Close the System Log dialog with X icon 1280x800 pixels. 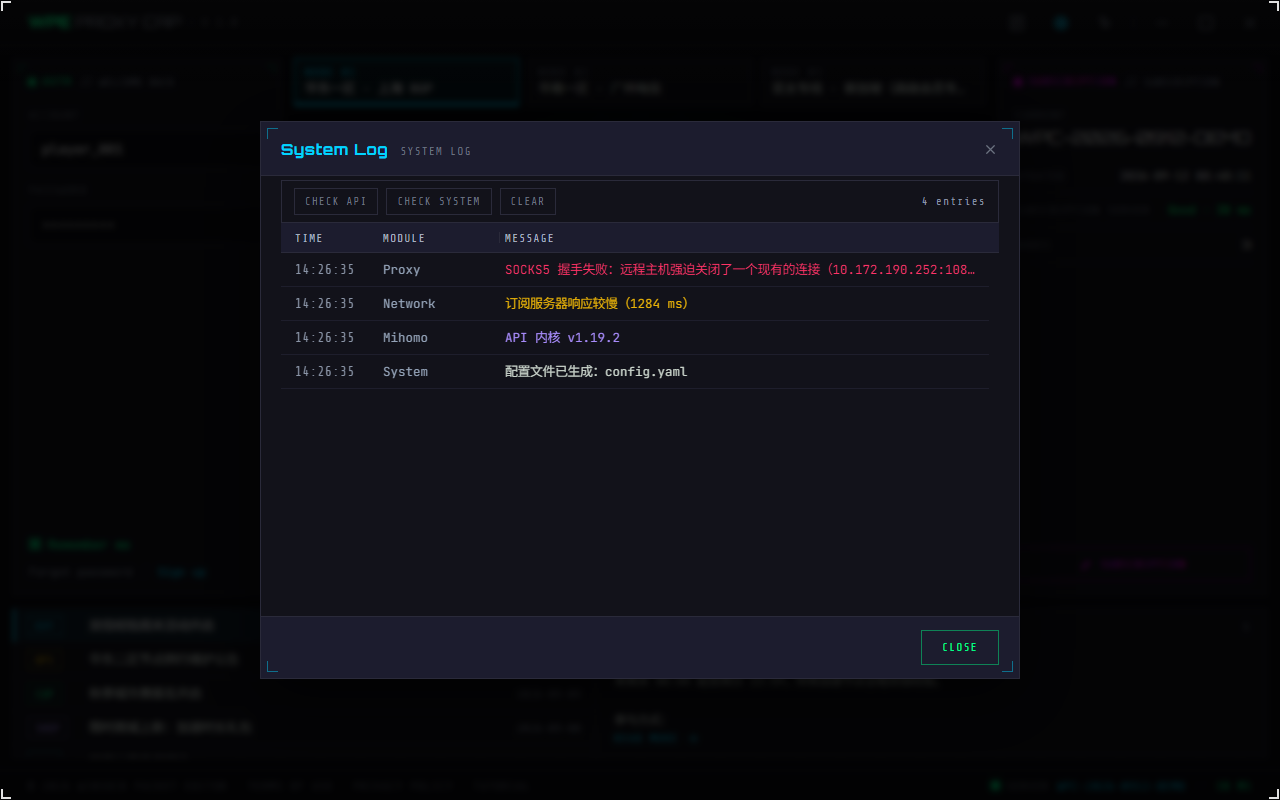pos(990,150)
